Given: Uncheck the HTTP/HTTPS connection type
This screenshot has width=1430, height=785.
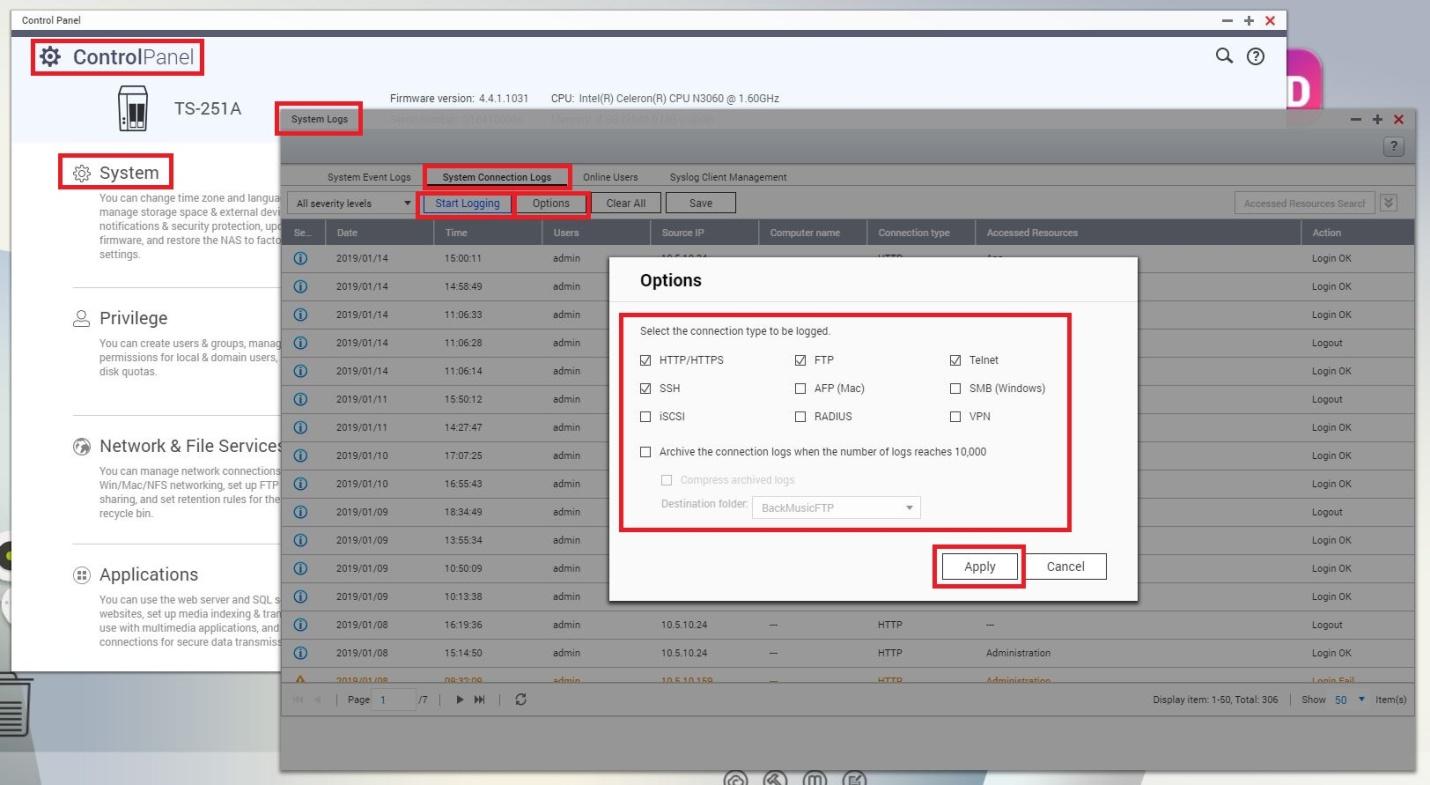Looking at the screenshot, I should 646,360.
